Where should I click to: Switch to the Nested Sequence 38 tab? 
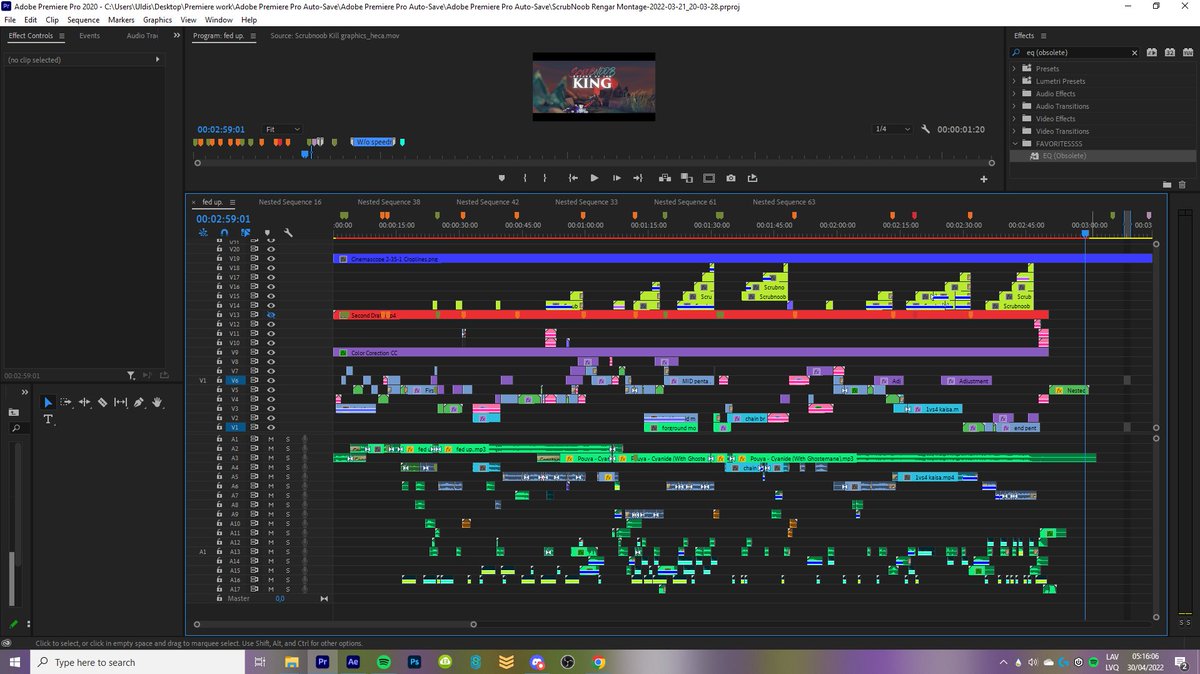point(389,201)
